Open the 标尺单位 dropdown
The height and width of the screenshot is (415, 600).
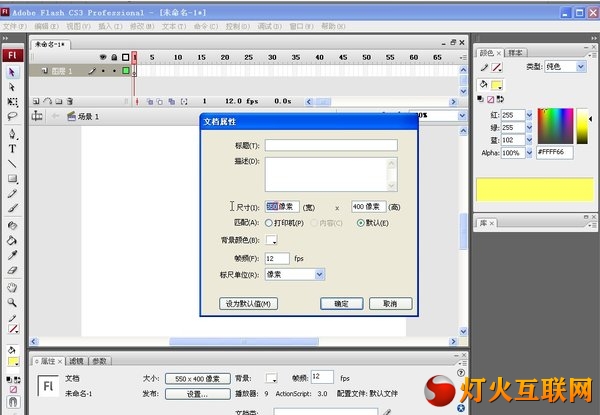[x=320, y=275]
